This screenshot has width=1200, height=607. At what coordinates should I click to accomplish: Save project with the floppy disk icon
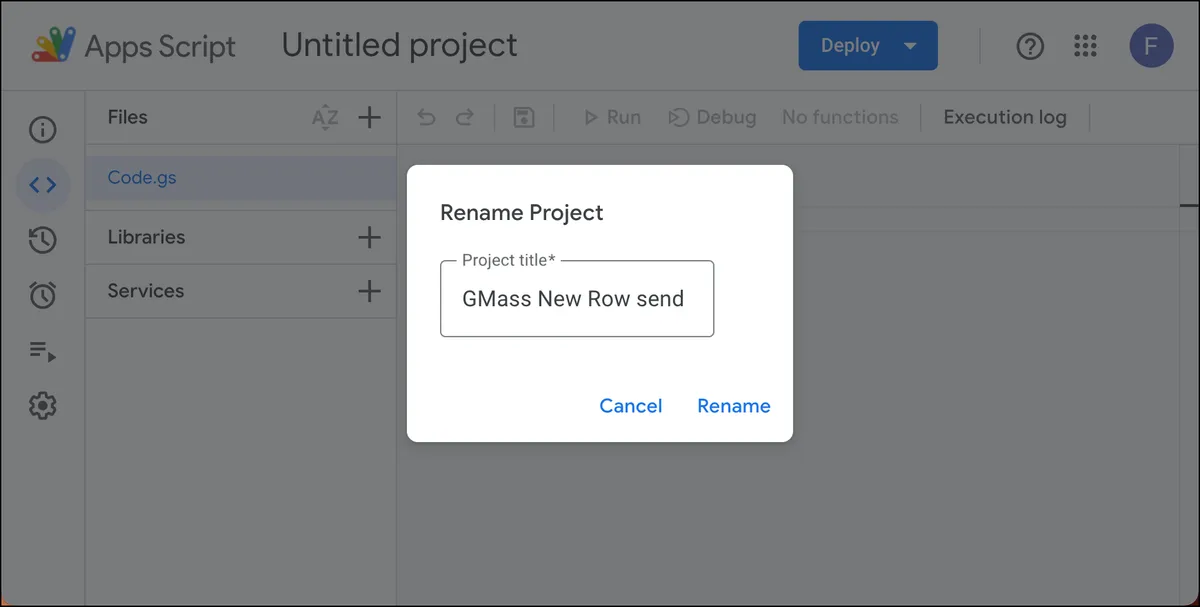[524, 117]
